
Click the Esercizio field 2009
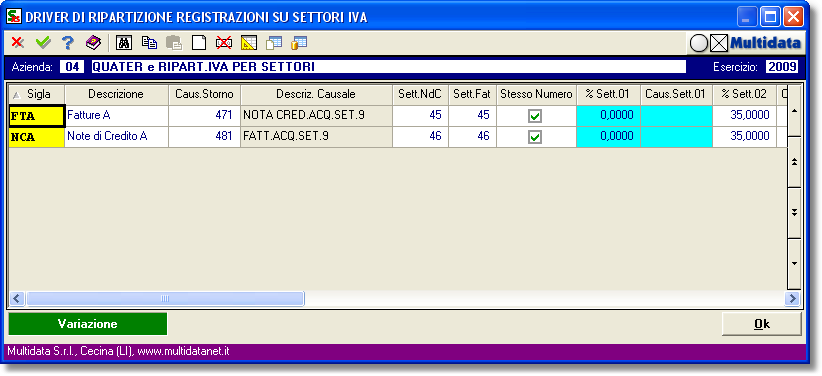[x=782, y=67]
